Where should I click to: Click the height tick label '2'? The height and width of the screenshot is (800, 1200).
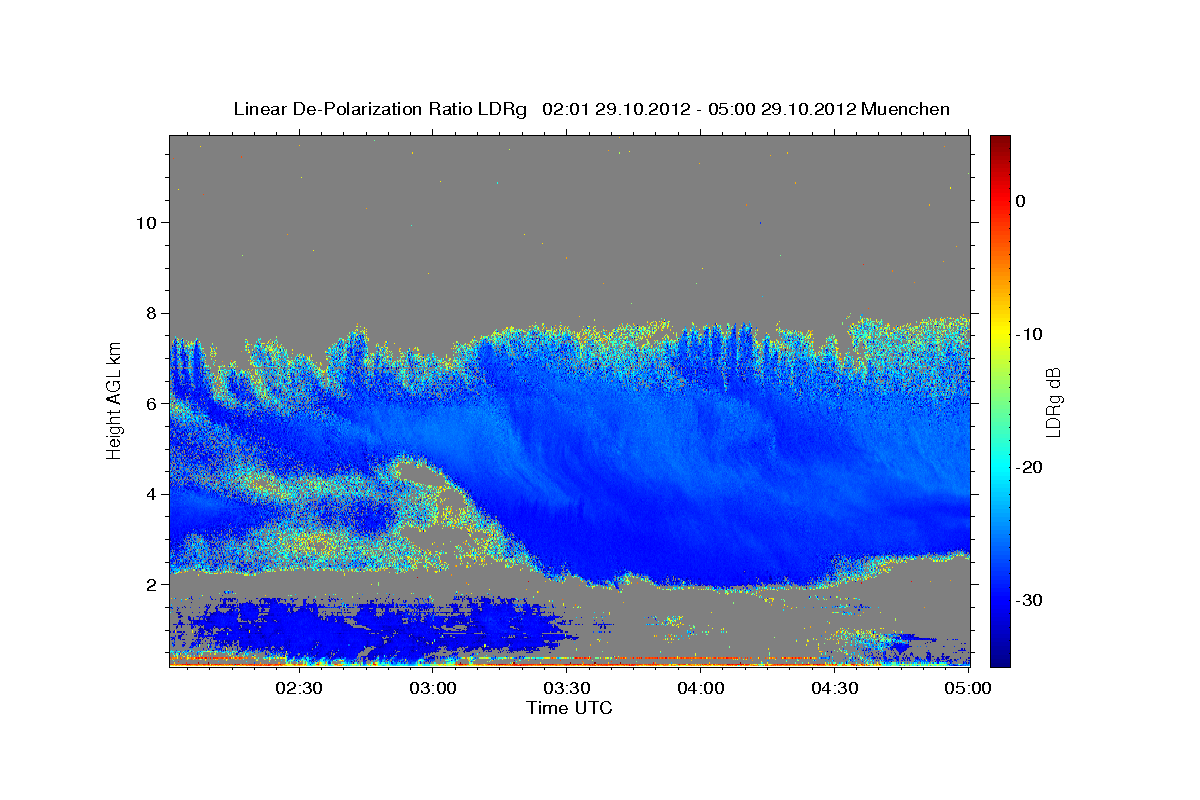click(150, 584)
